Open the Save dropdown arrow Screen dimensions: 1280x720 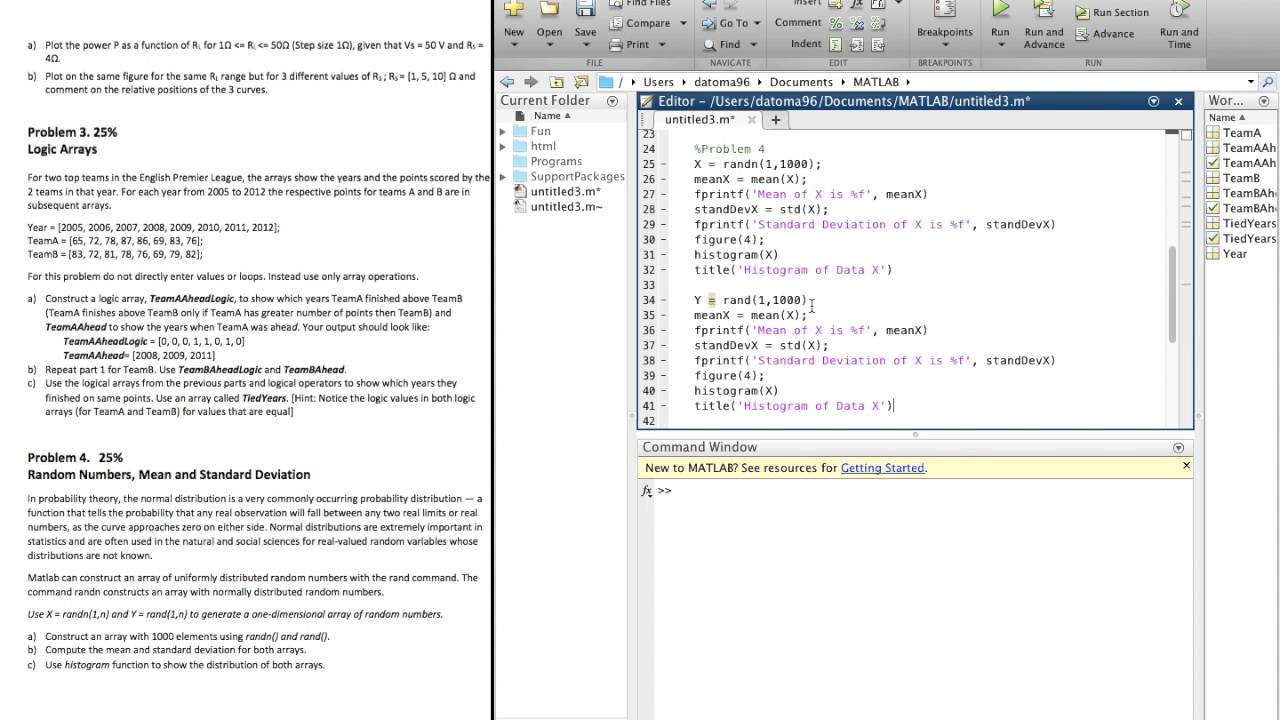click(585, 45)
